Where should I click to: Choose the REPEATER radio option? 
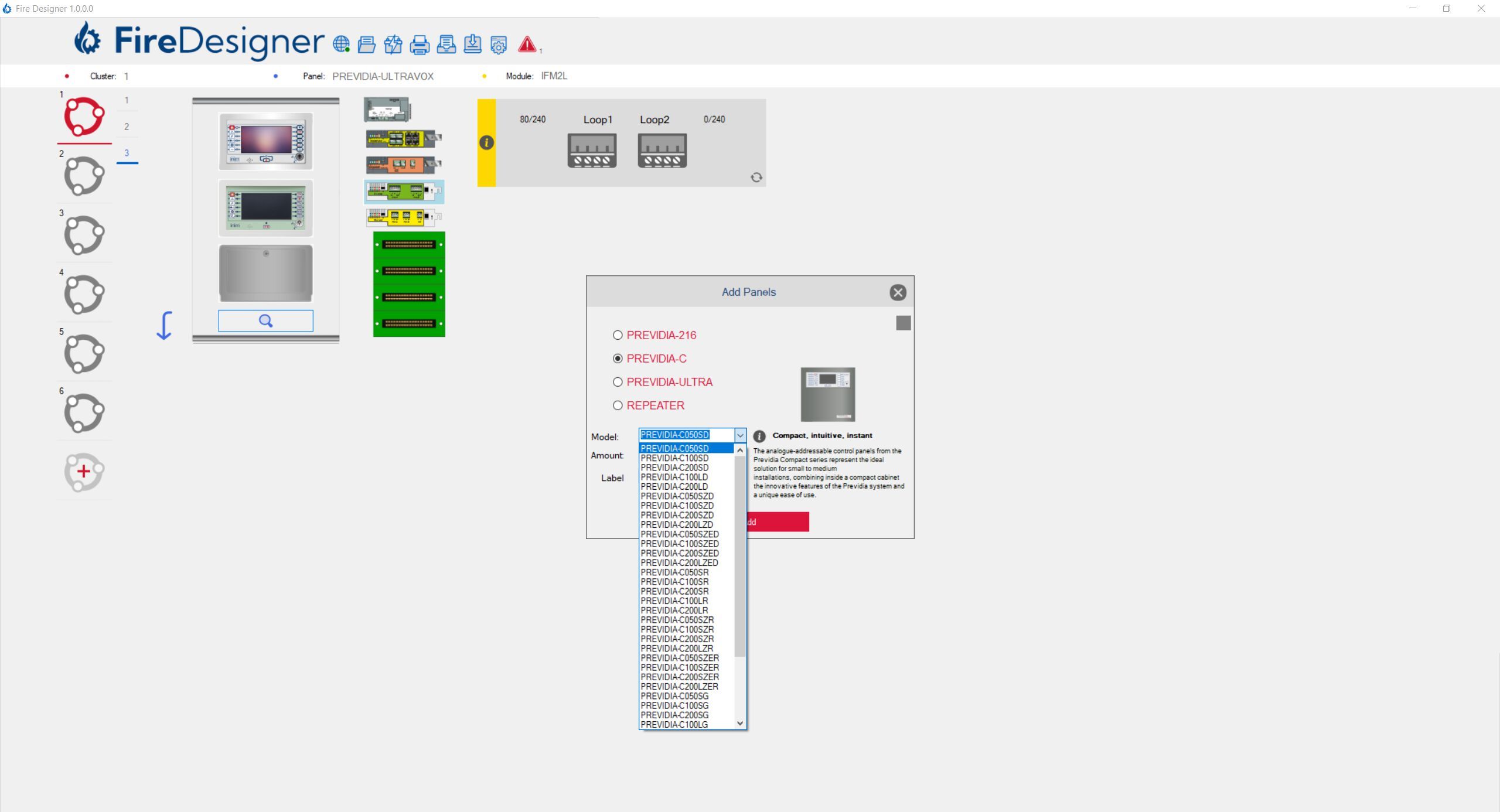tap(618, 405)
